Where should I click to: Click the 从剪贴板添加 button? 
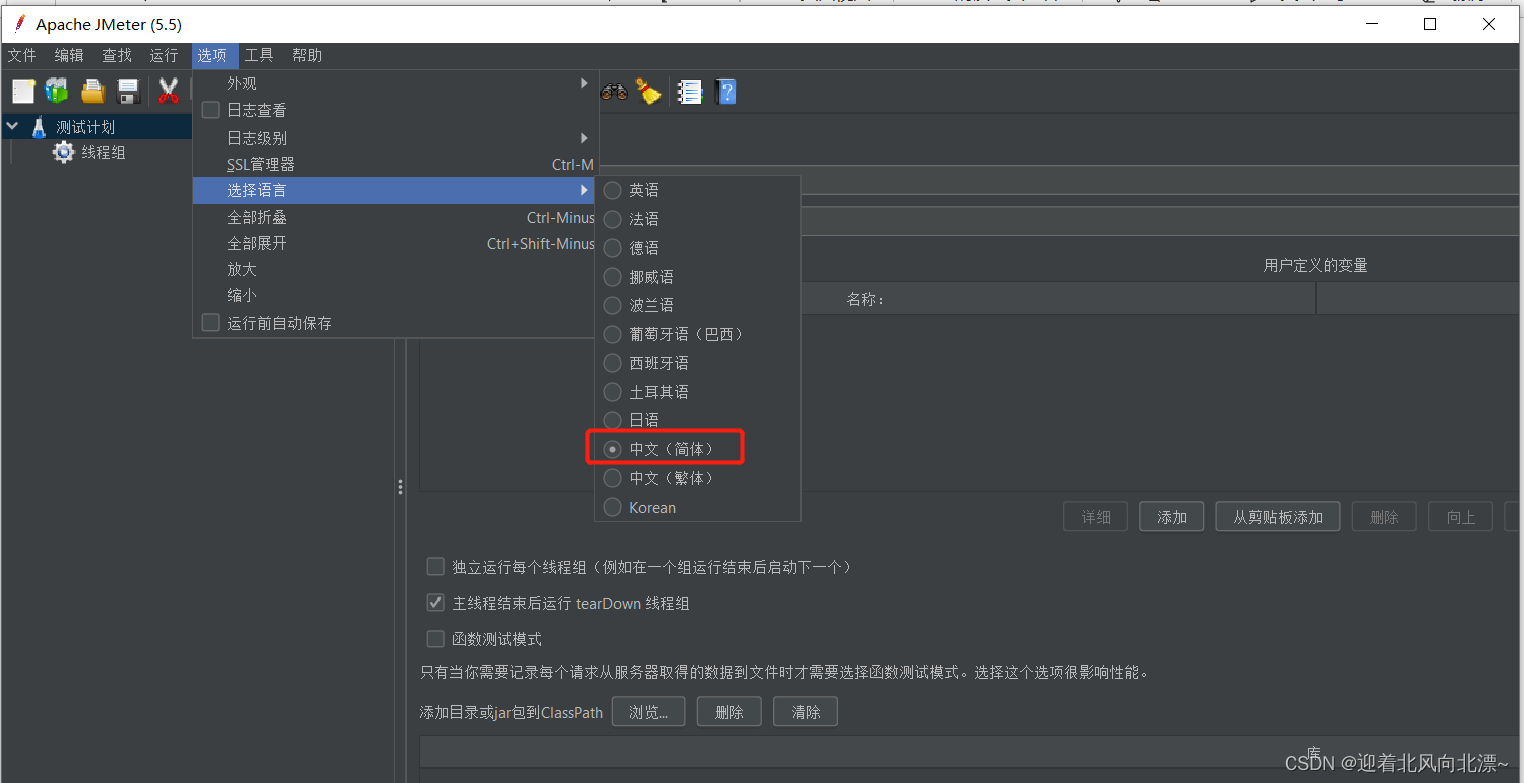[x=1278, y=517]
